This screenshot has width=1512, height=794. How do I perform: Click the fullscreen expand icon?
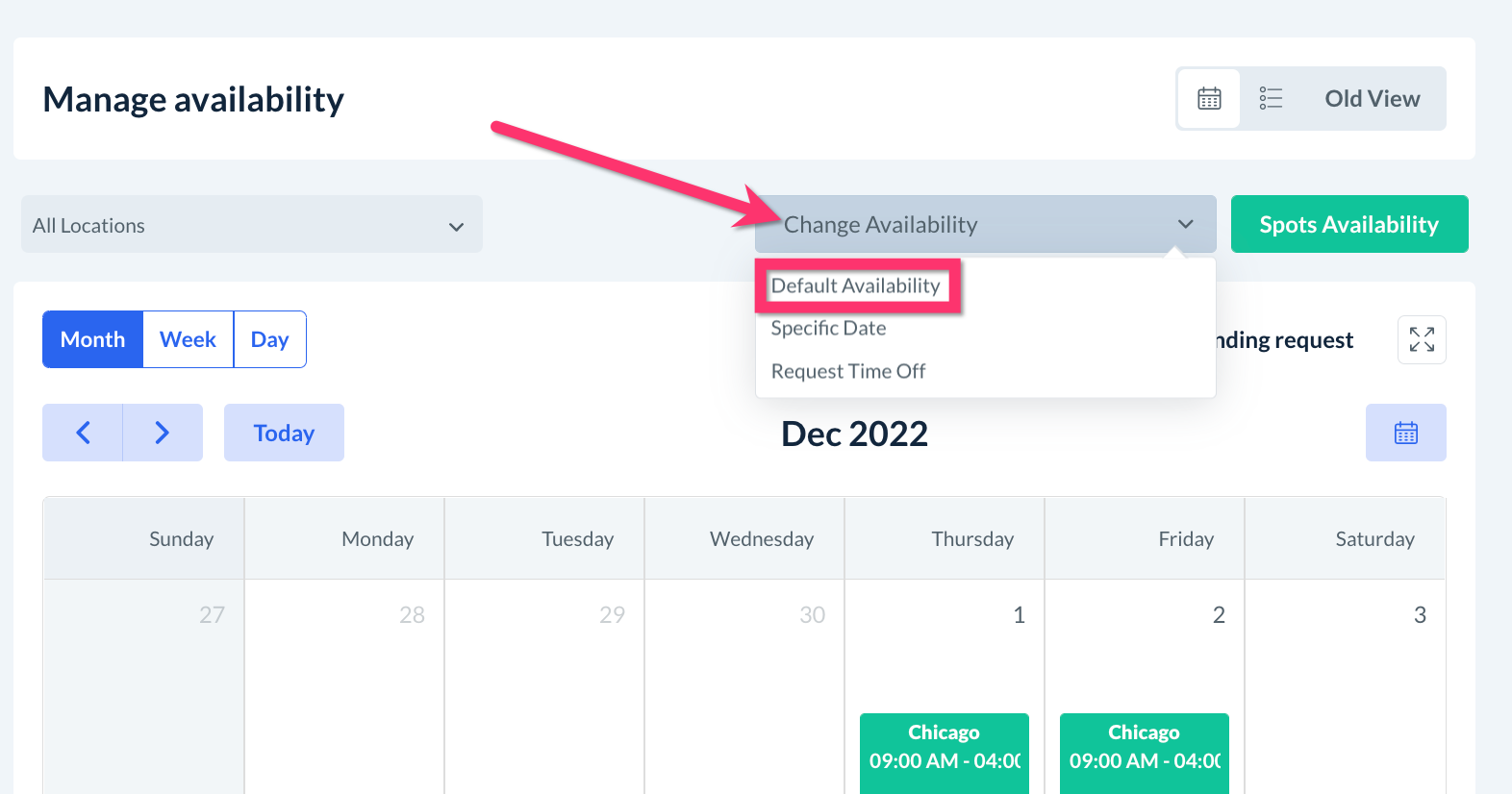coord(1422,339)
